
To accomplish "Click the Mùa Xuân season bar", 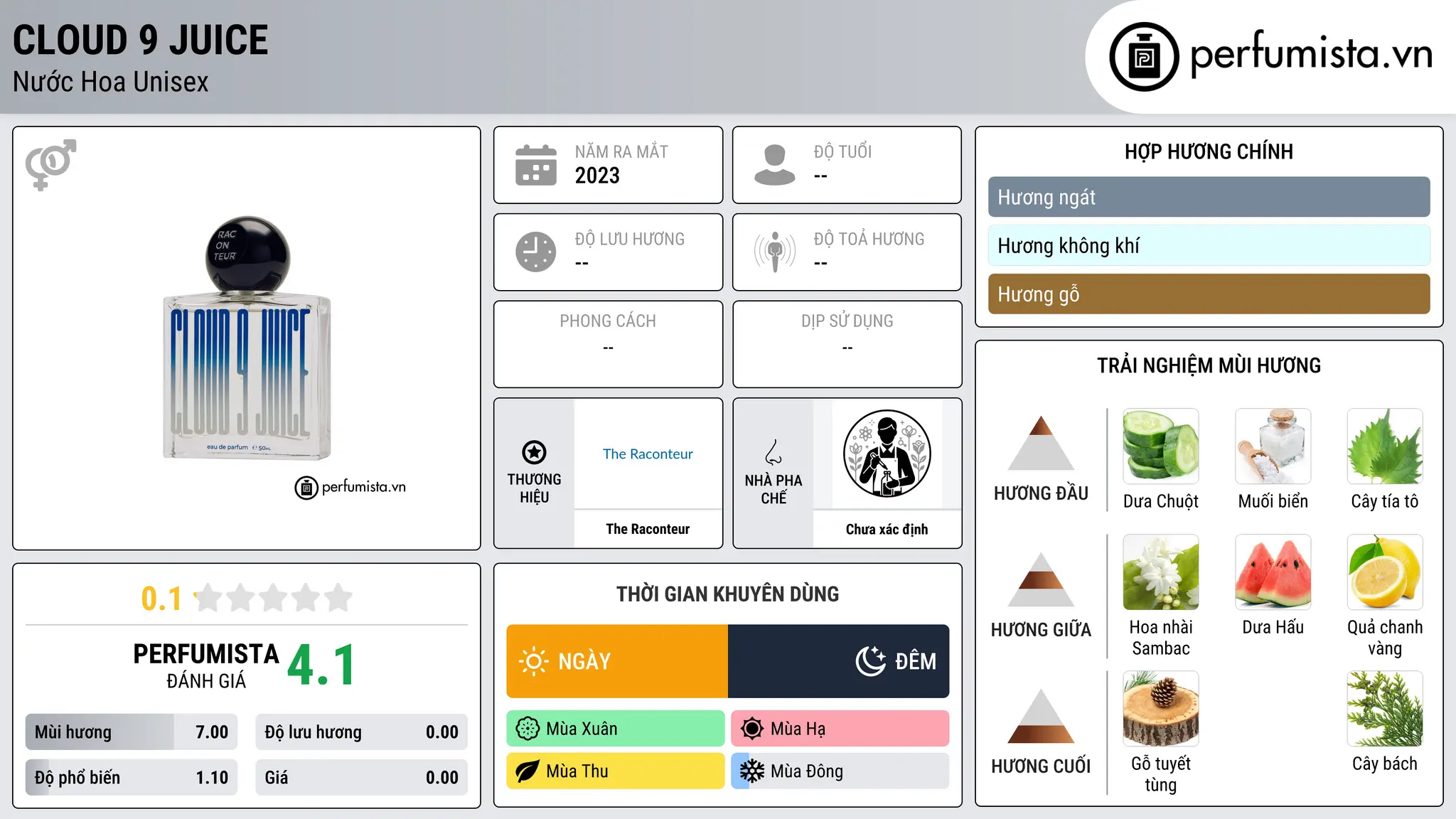I will point(616,729).
